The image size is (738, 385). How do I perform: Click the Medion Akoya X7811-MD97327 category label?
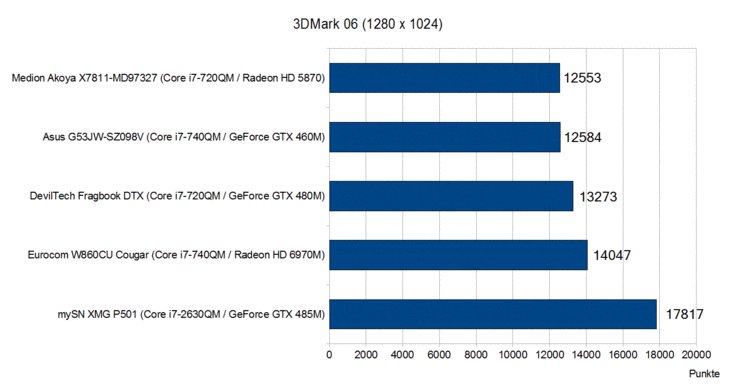[x=168, y=78]
